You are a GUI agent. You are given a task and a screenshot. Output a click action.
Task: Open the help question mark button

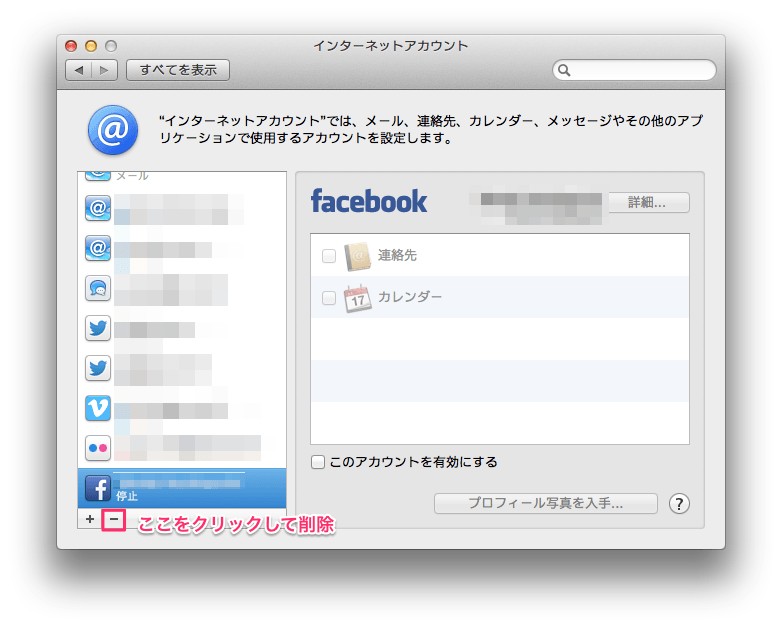point(679,504)
